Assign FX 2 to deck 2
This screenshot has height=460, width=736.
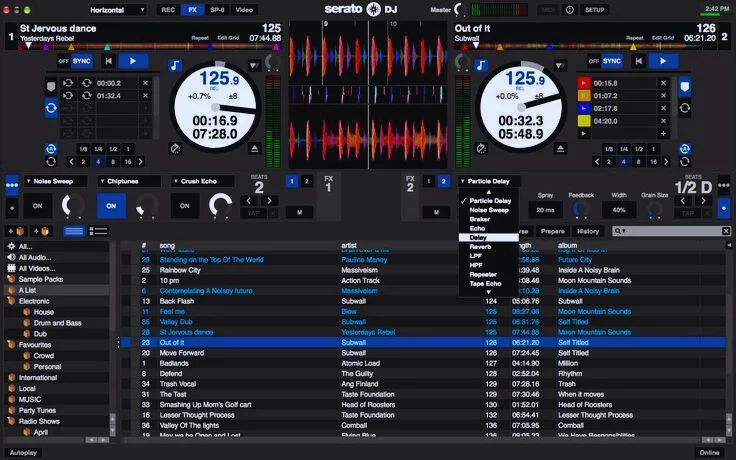[443, 181]
